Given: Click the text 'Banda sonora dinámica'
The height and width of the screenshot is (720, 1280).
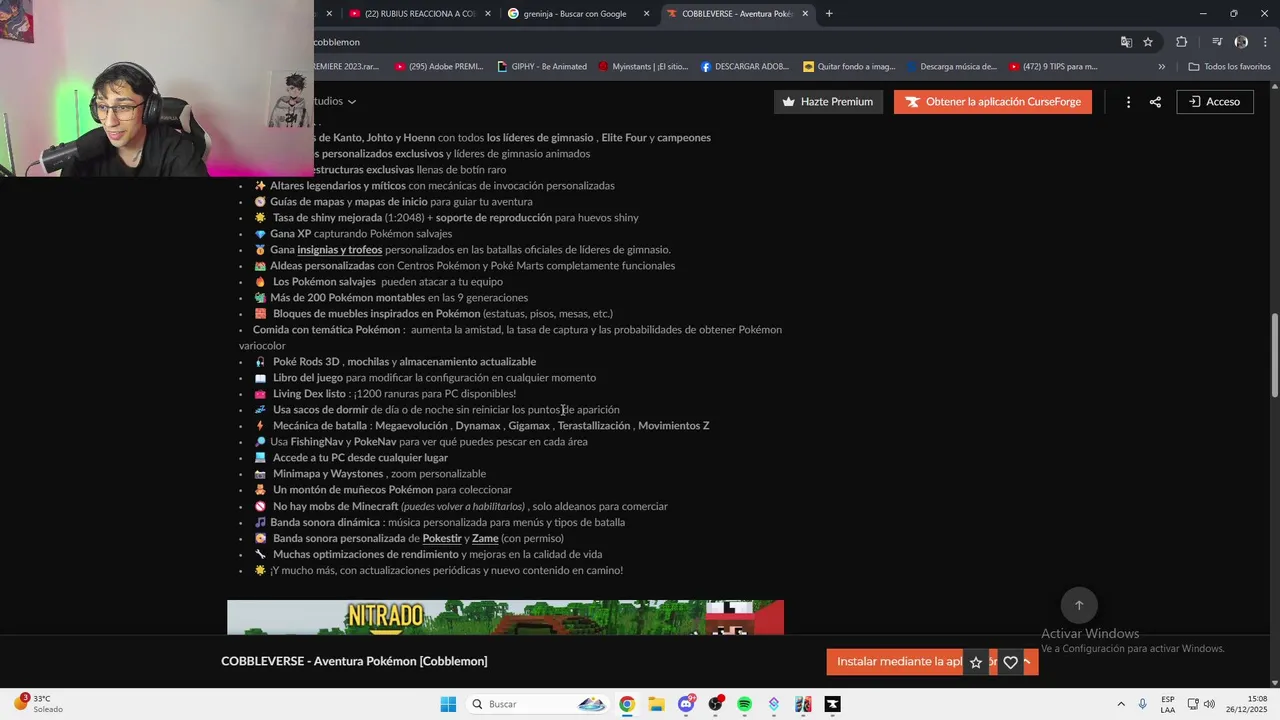Looking at the screenshot, I should coord(325,522).
